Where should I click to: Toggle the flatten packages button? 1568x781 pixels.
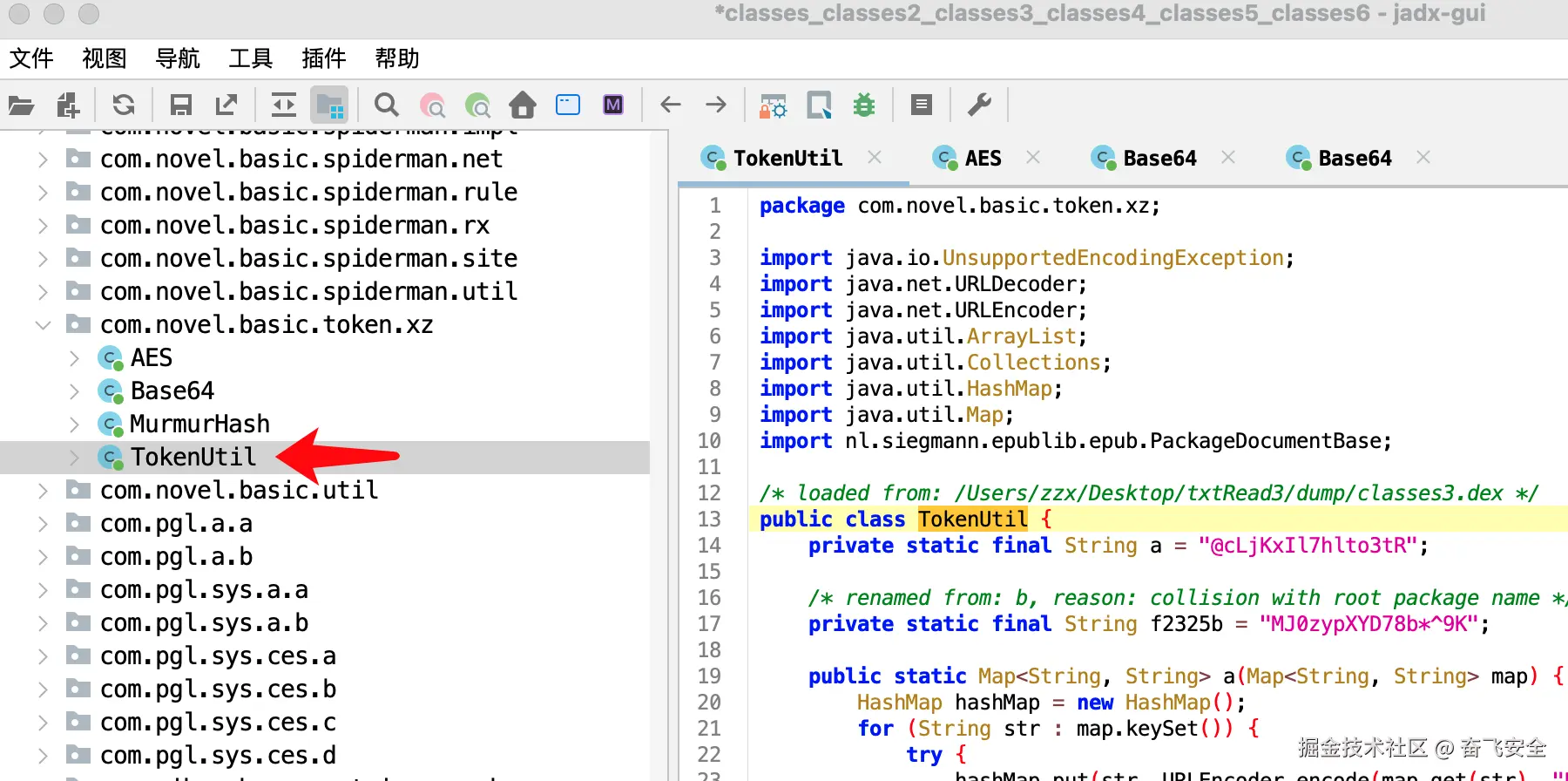coord(329,105)
